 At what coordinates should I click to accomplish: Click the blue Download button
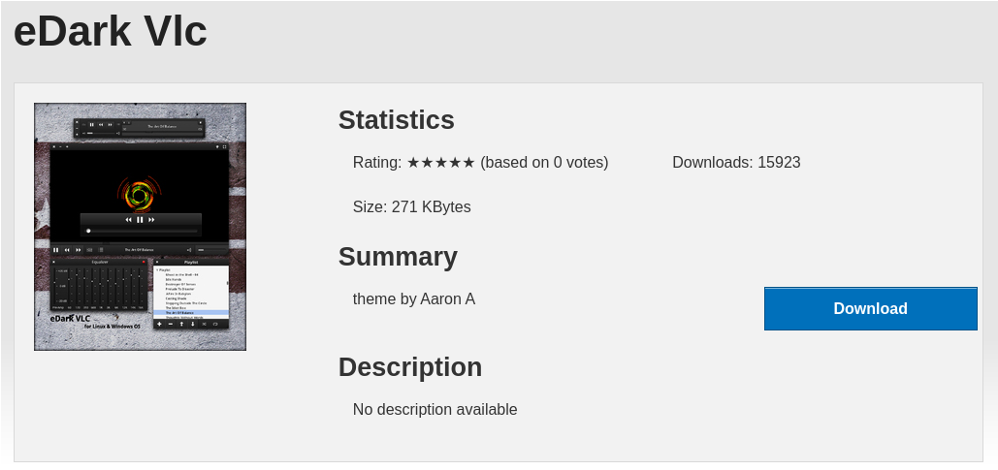[870, 308]
